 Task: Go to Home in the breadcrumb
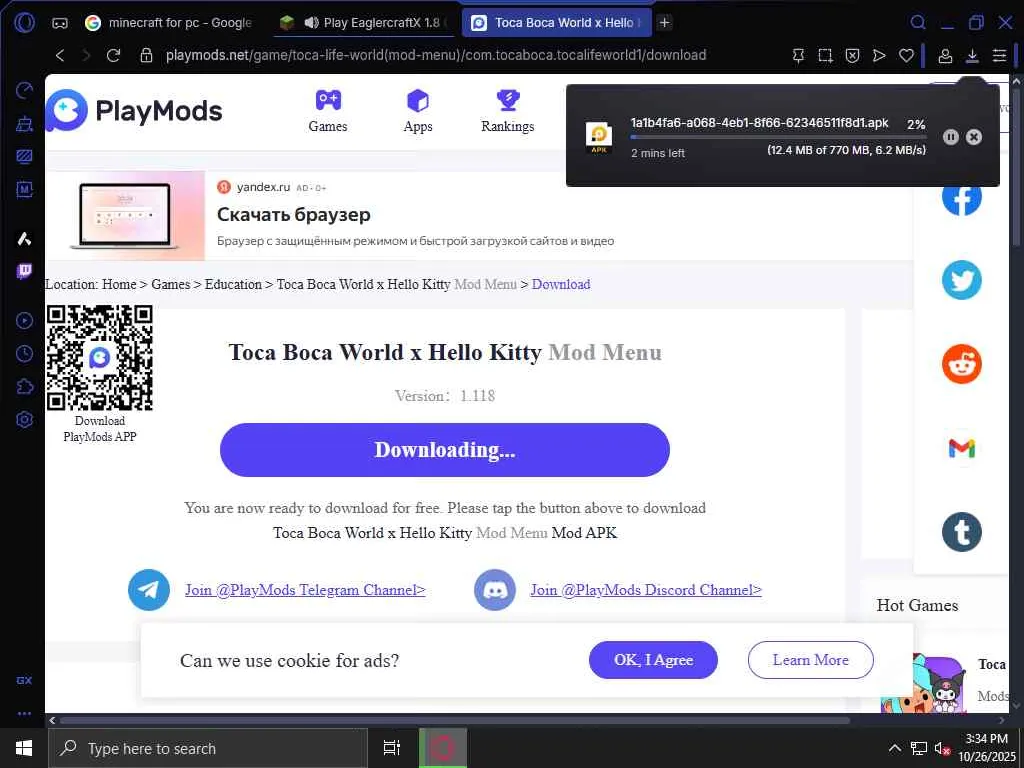point(119,284)
